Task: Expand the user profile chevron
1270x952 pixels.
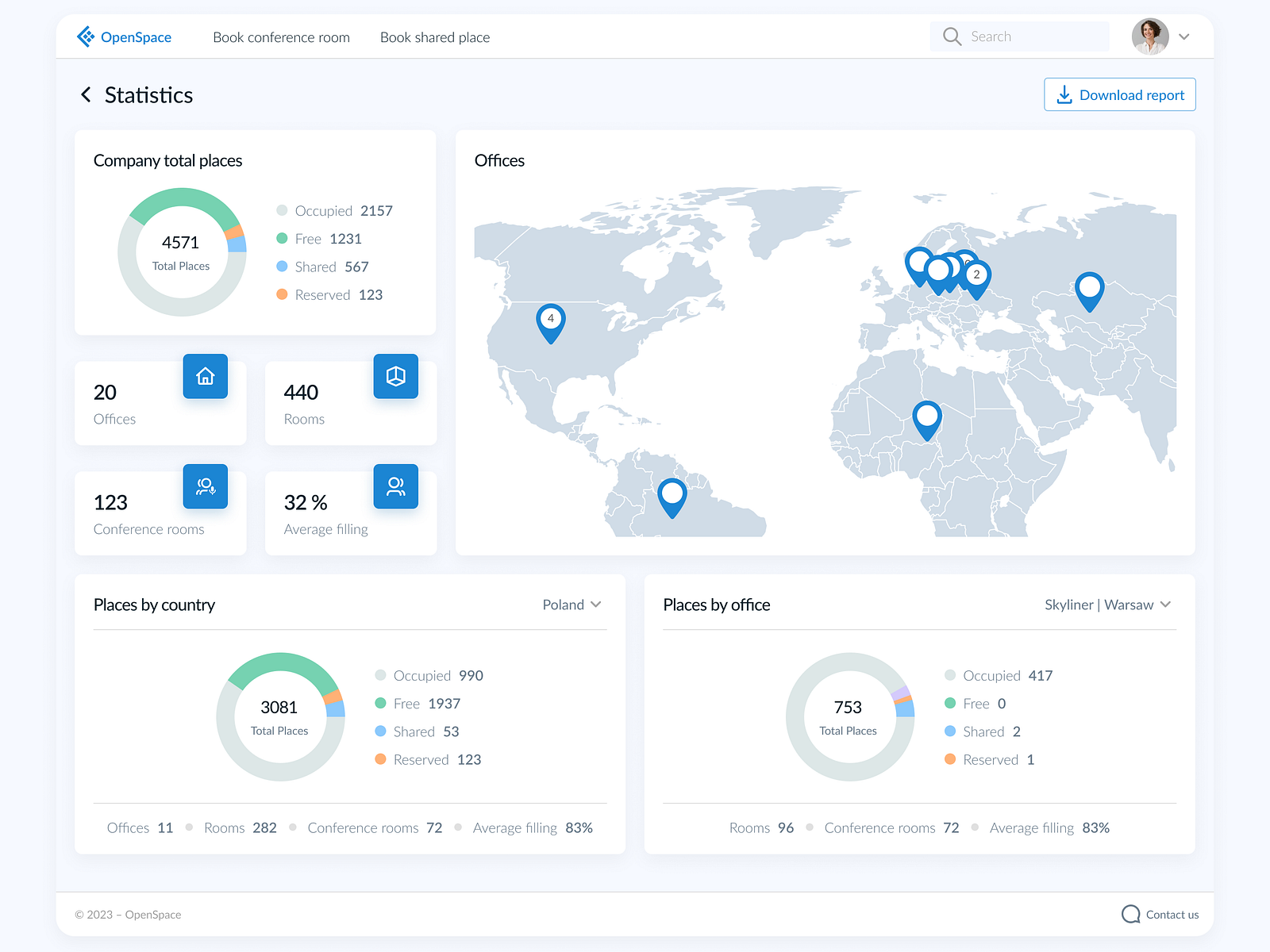Action: [x=1184, y=36]
